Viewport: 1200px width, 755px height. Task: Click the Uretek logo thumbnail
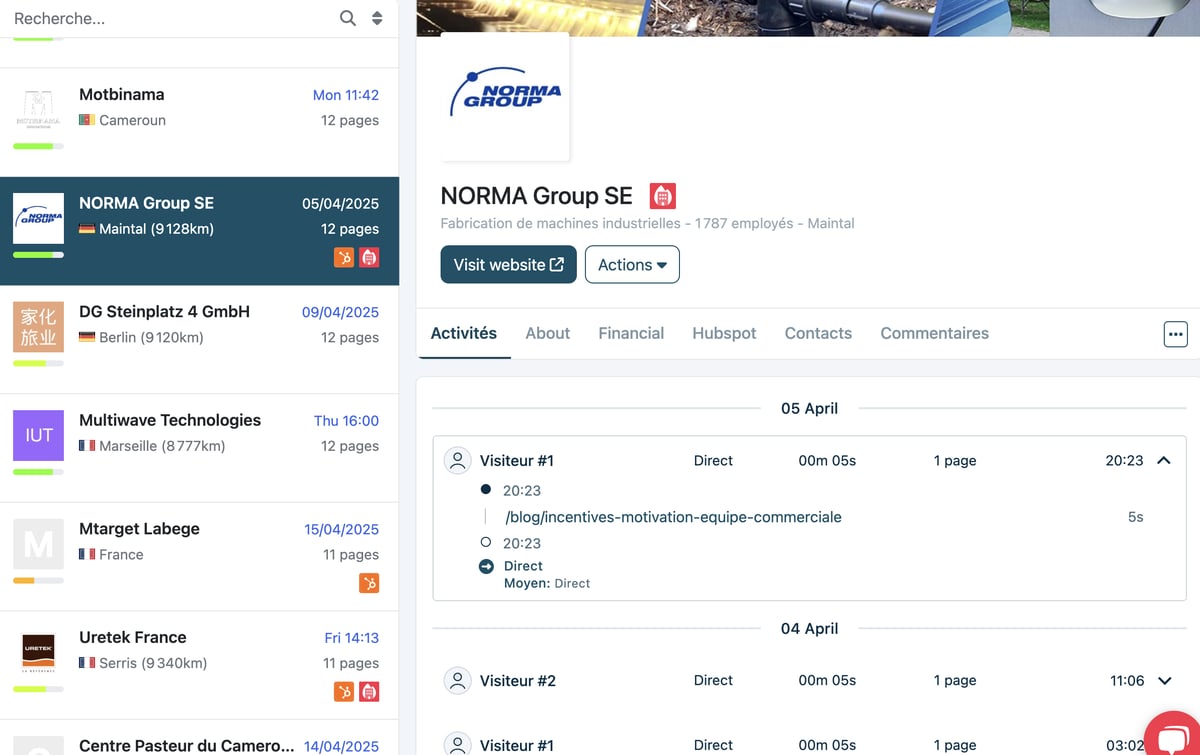click(38, 652)
